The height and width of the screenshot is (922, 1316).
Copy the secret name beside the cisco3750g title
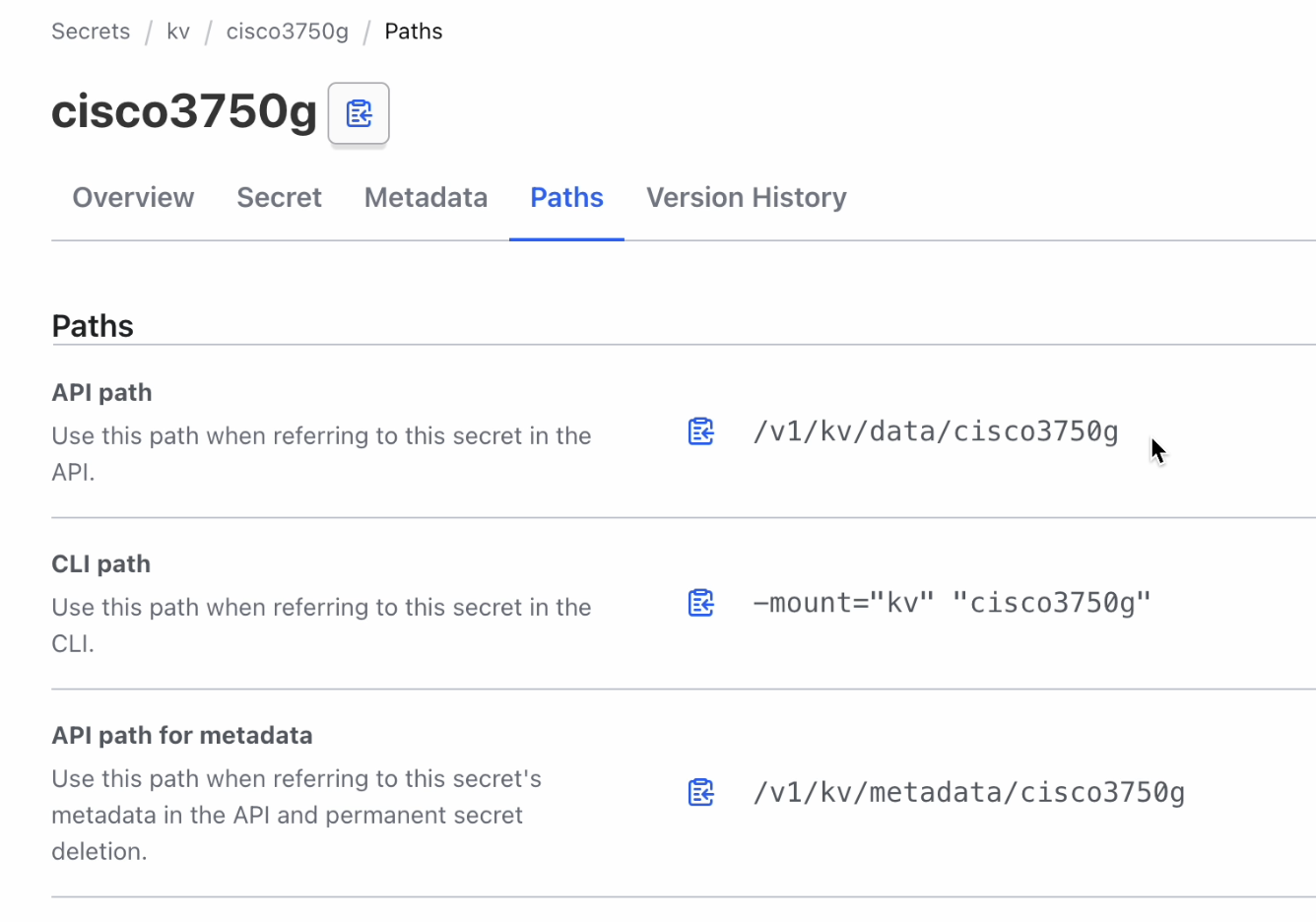click(359, 113)
